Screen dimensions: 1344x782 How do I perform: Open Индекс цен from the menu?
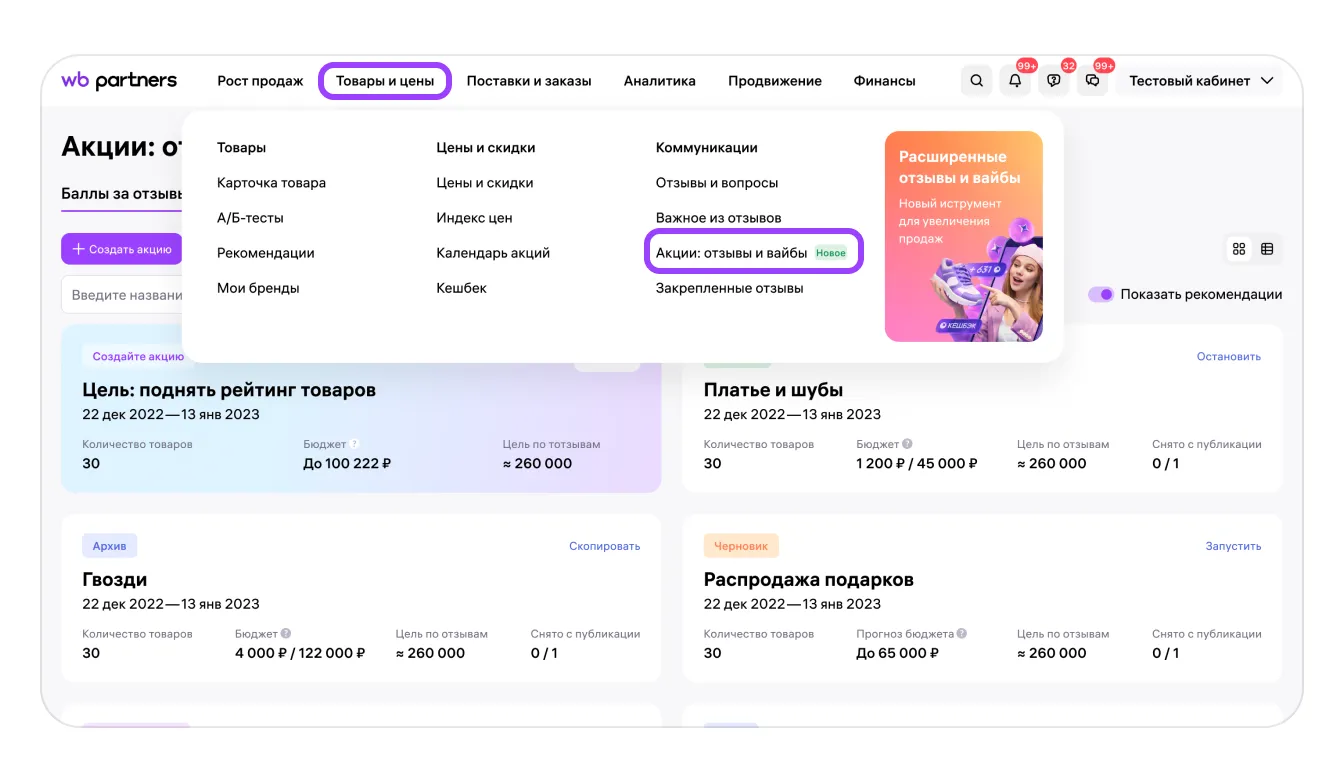(474, 218)
